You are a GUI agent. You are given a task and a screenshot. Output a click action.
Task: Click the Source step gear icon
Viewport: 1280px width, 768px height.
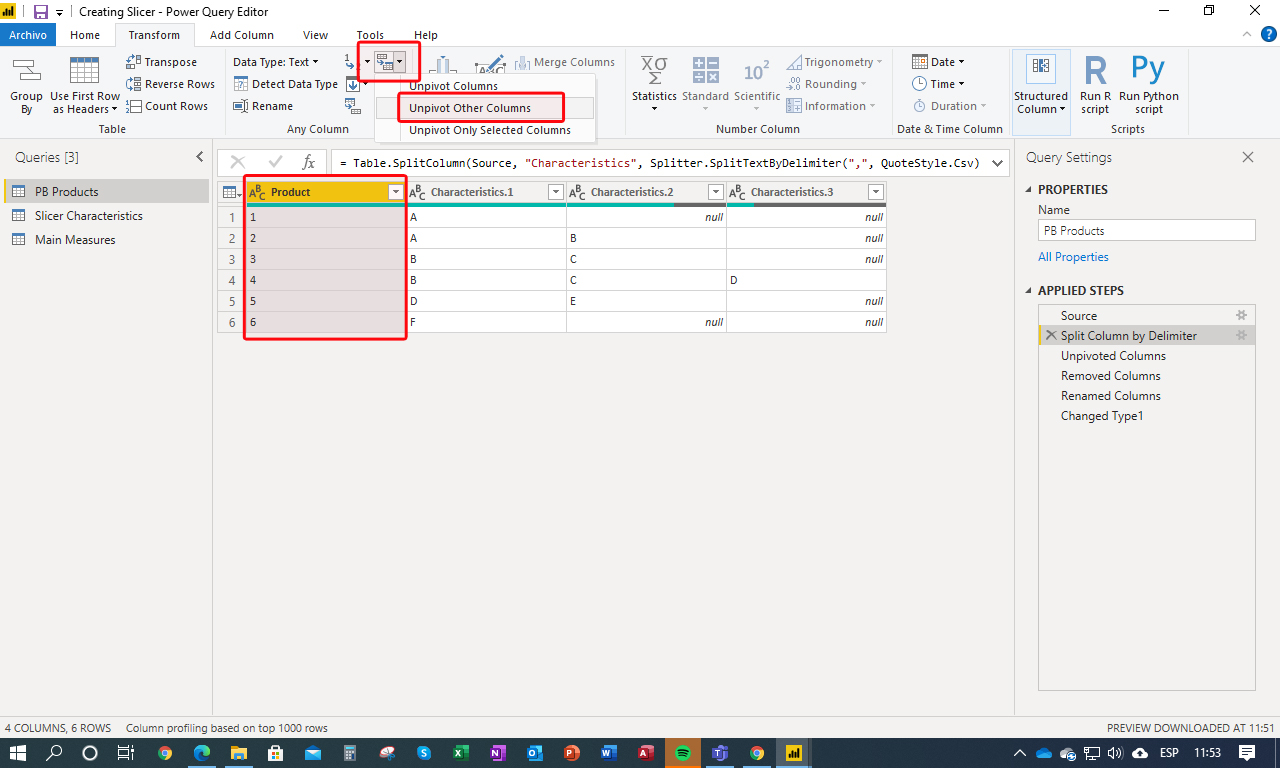click(1242, 315)
